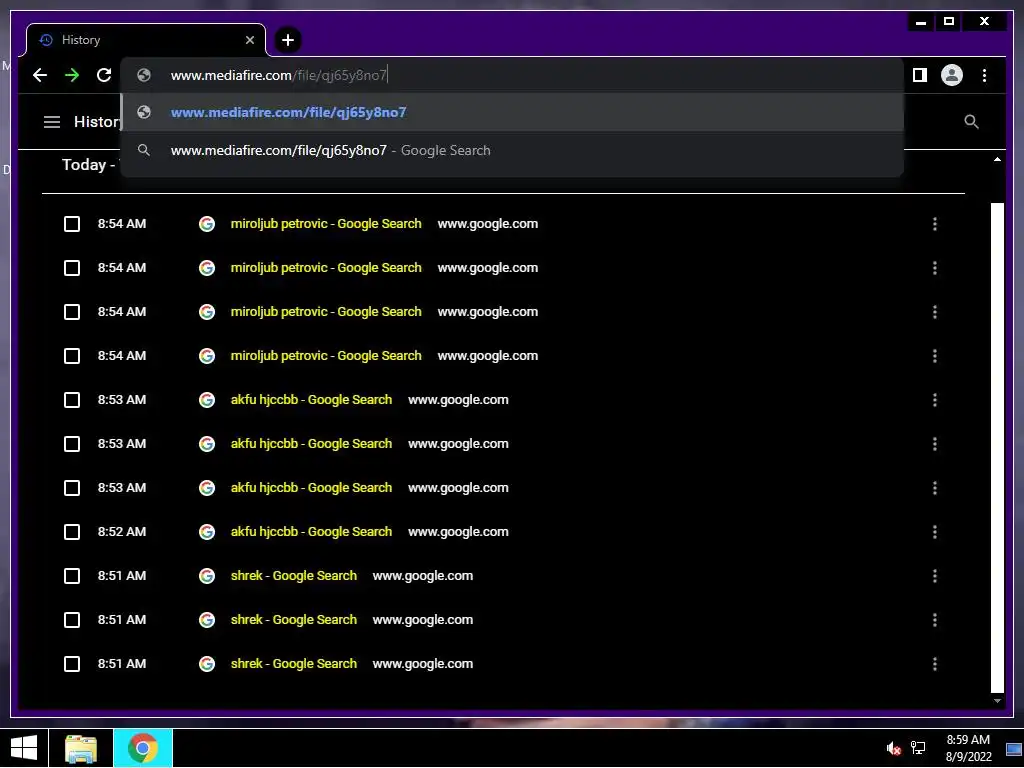Open a new tab with the plus button
Image resolution: width=1024 pixels, height=768 pixels.
[x=288, y=40]
